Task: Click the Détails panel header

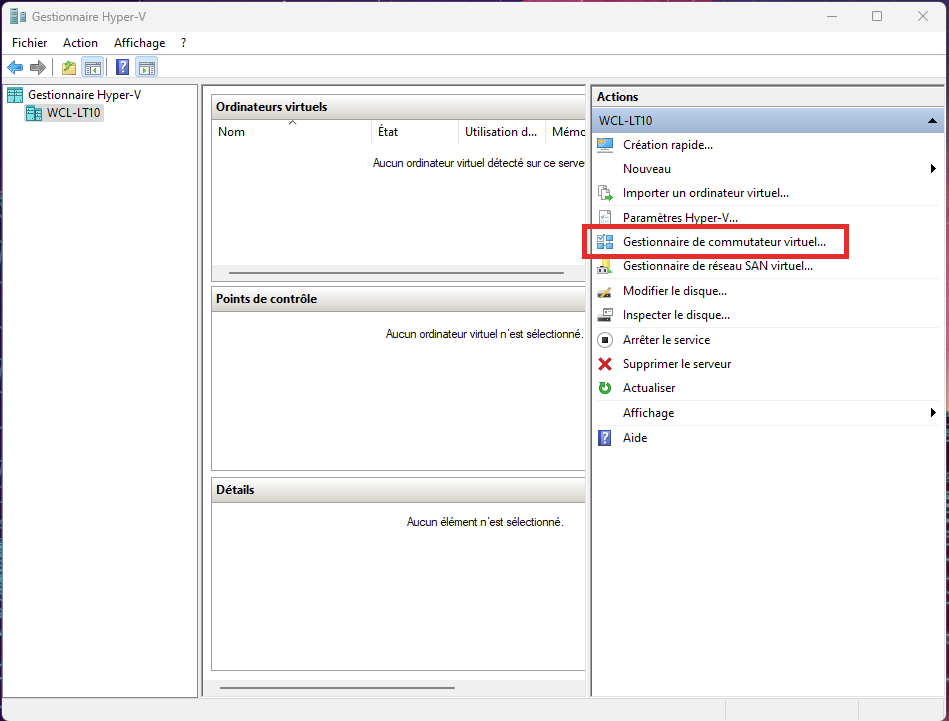Action: (x=398, y=490)
